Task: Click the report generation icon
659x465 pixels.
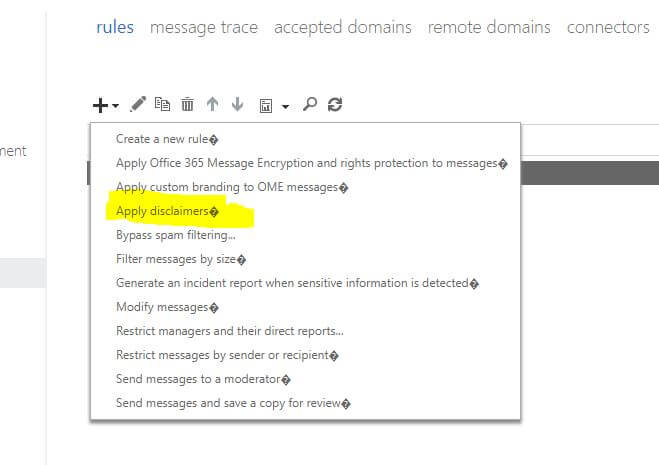Action: coord(266,106)
